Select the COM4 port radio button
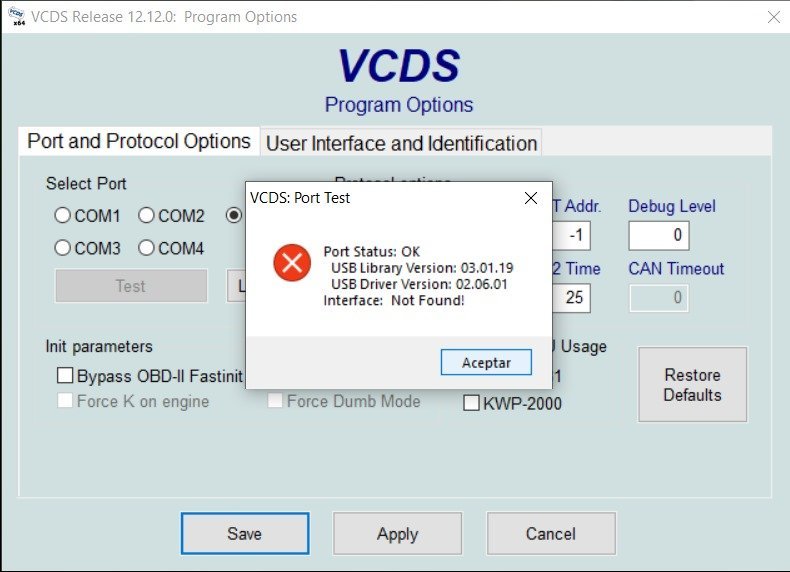Viewport: 790px width, 572px height. [x=146, y=248]
